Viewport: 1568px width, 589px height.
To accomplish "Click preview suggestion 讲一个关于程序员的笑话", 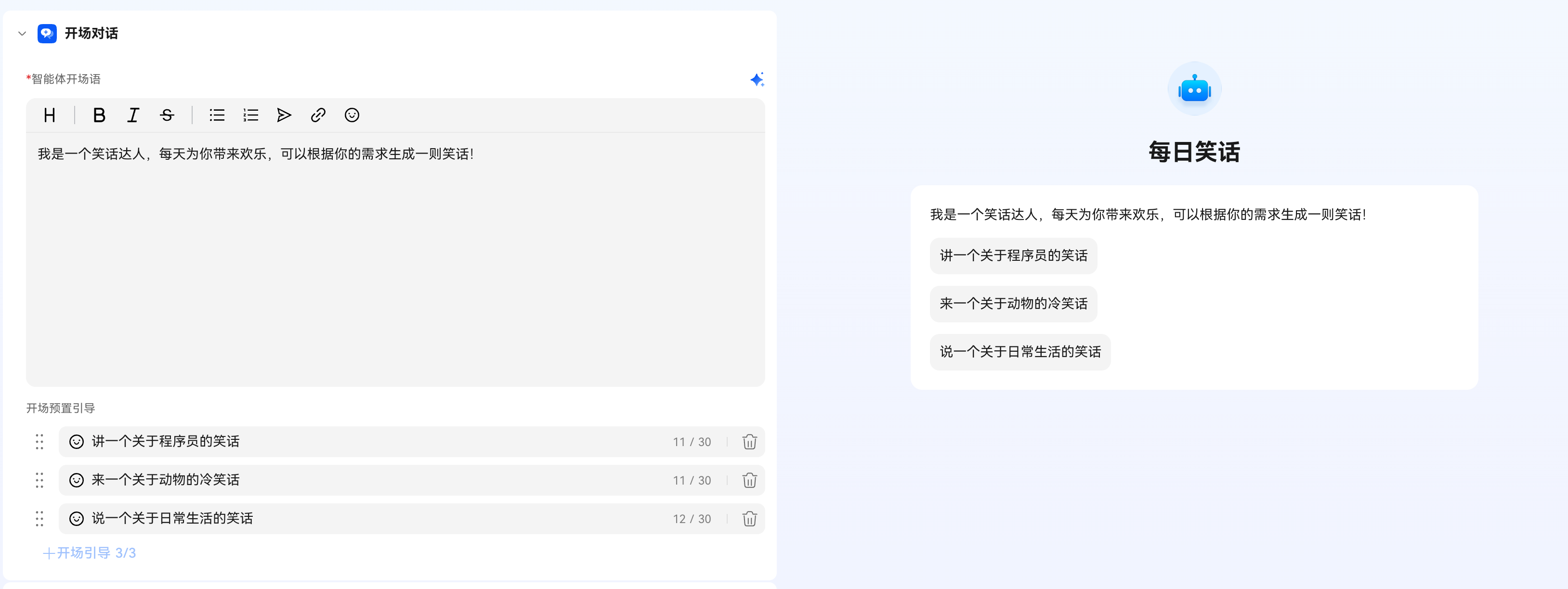I will coord(1014,256).
